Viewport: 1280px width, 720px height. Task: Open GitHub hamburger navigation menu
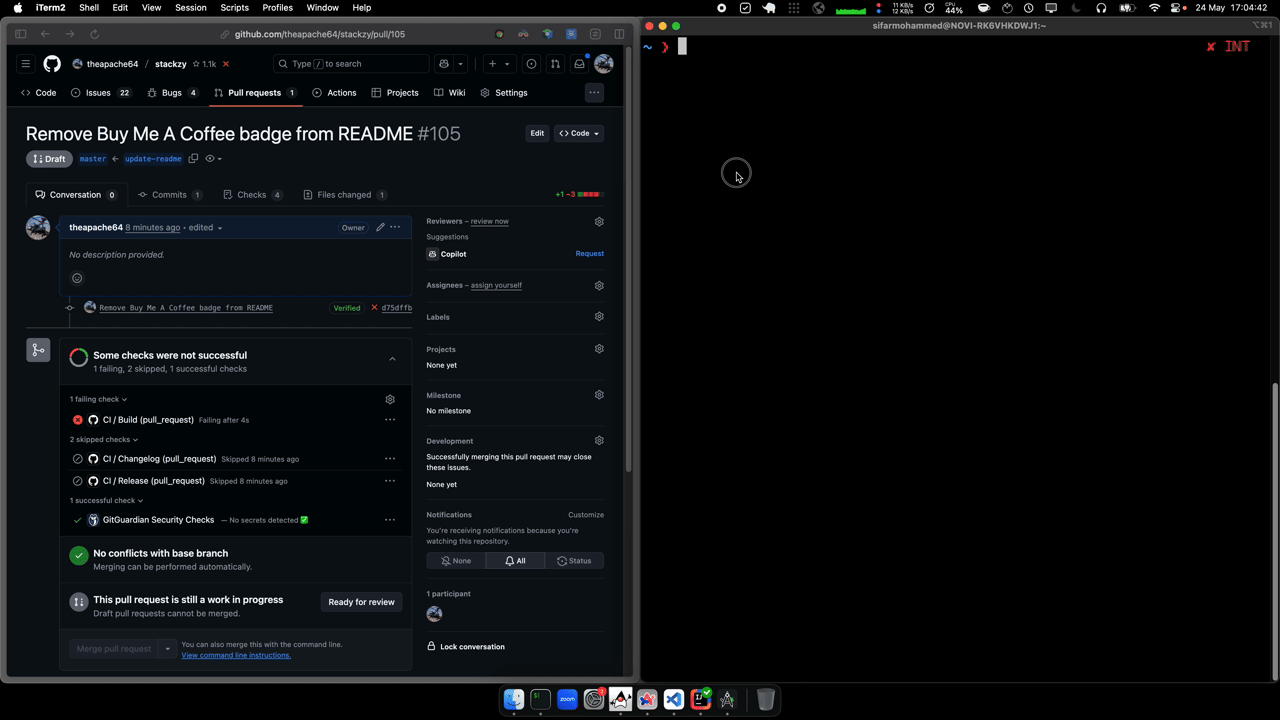26,64
